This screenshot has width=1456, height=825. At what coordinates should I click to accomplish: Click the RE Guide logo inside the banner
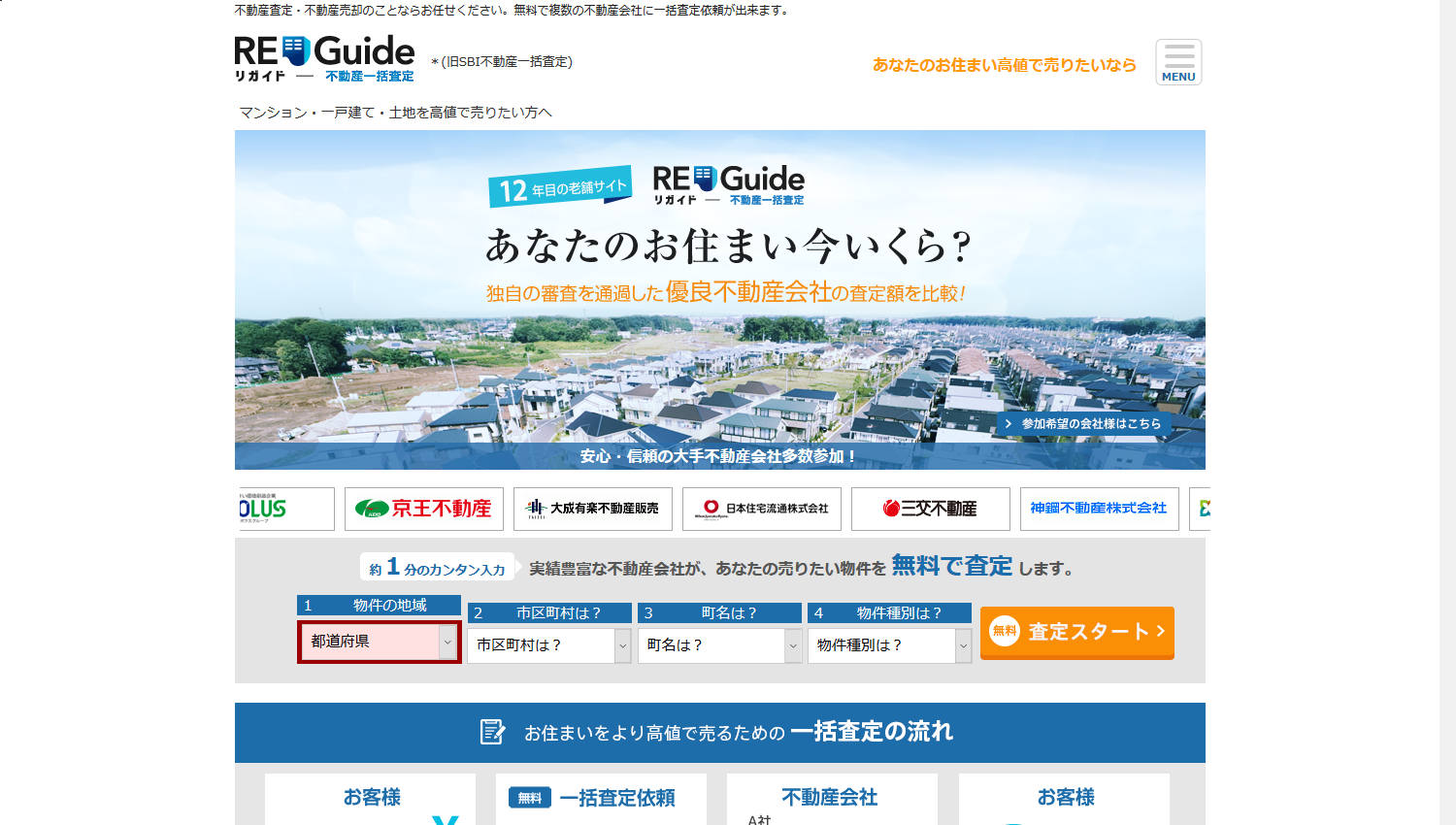click(x=729, y=184)
